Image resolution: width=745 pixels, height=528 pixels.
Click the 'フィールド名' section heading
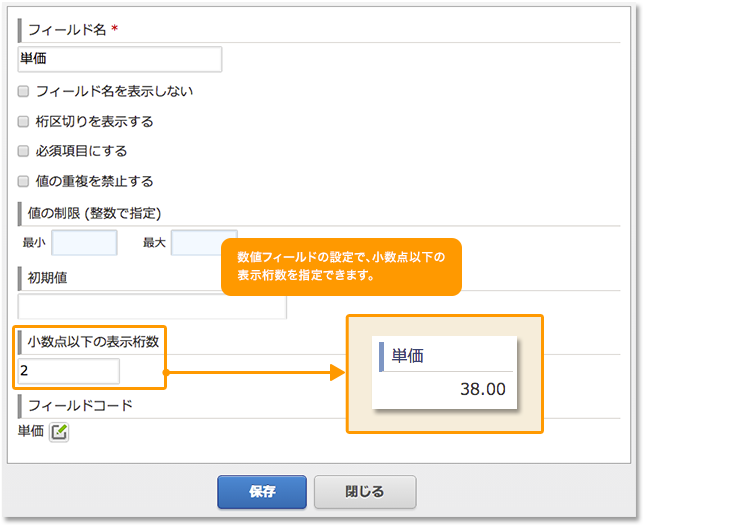(x=68, y=30)
